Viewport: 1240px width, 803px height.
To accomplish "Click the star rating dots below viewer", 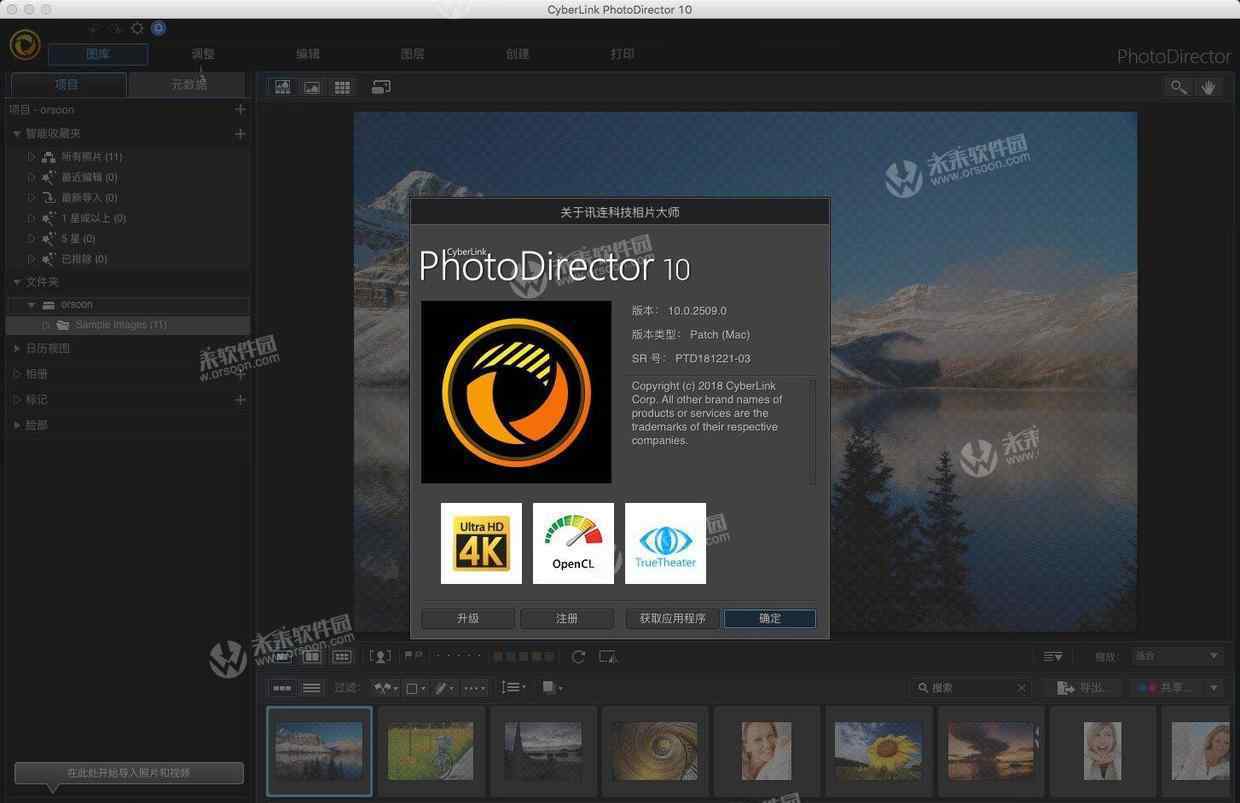I will coord(459,656).
